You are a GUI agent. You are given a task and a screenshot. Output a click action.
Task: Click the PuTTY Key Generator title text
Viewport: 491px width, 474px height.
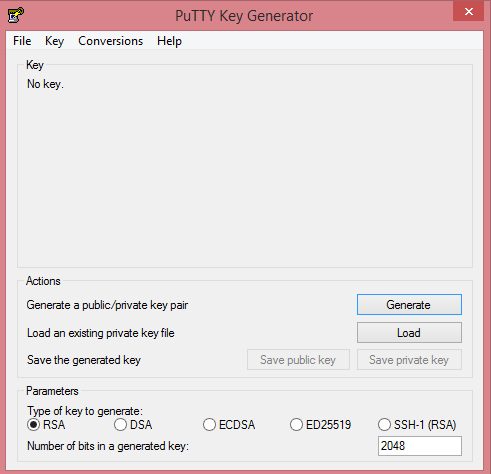pyautogui.click(x=244, y=16)
